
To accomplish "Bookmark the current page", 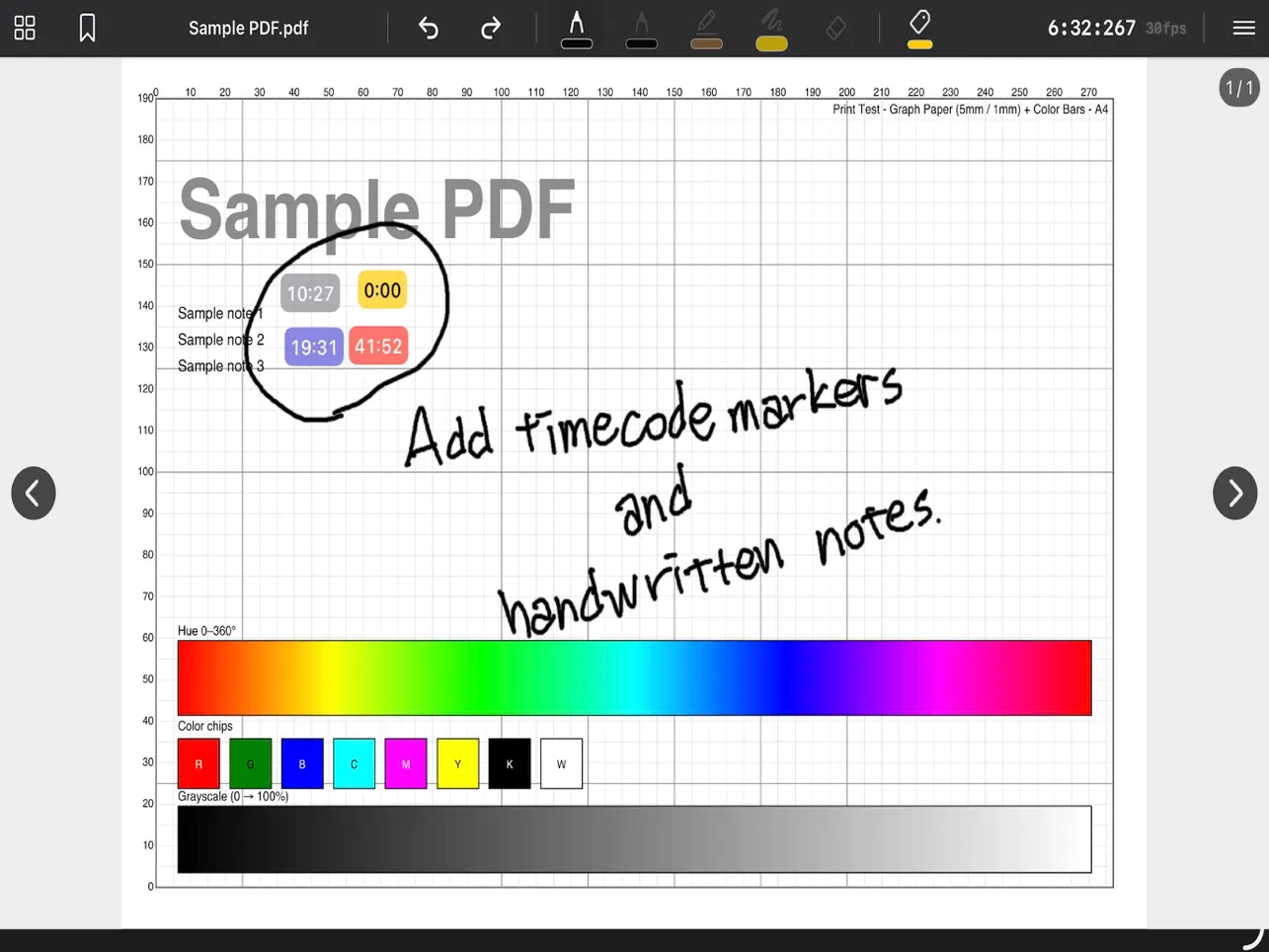I will 87,28.
